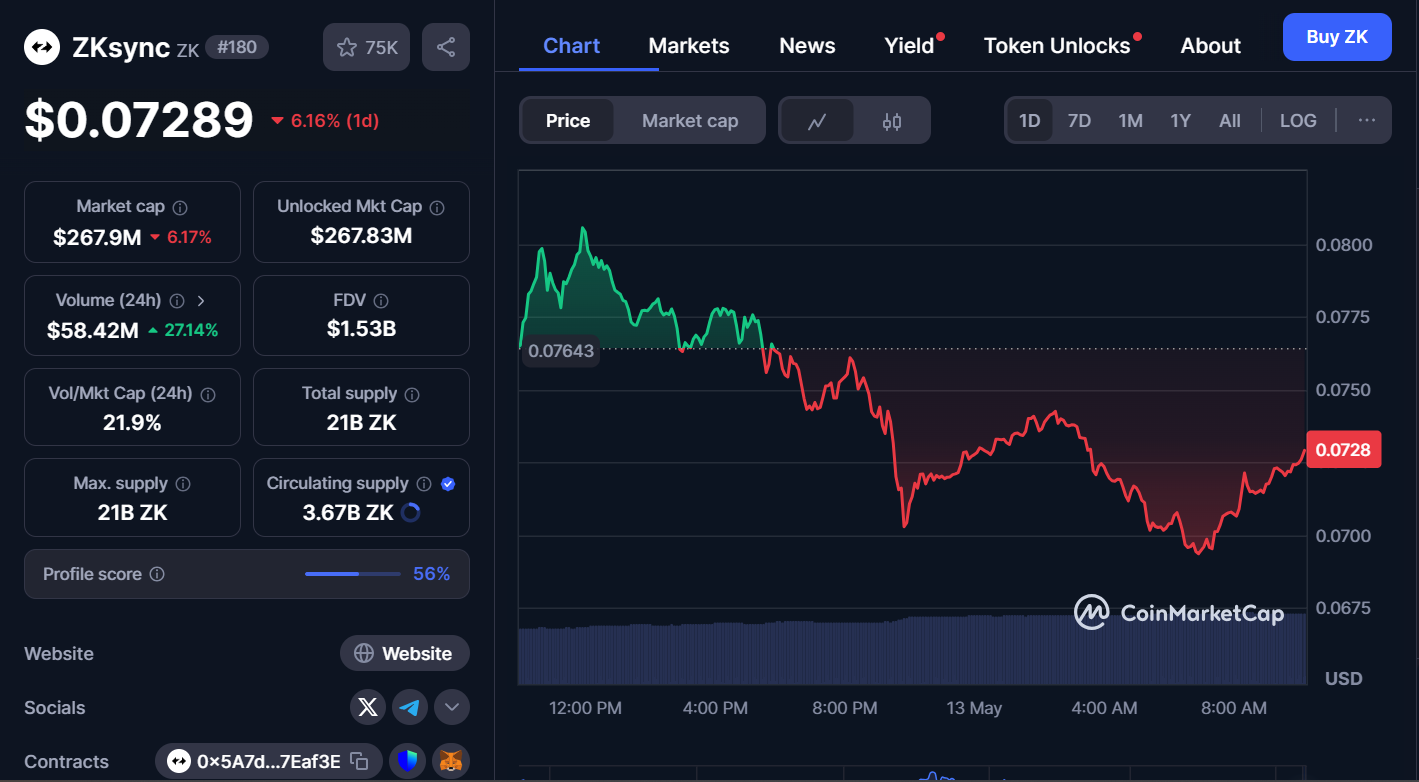Show Max. supply info icon
The width and height of the screenshot is (1419, 782).
[x=183, y=484]
